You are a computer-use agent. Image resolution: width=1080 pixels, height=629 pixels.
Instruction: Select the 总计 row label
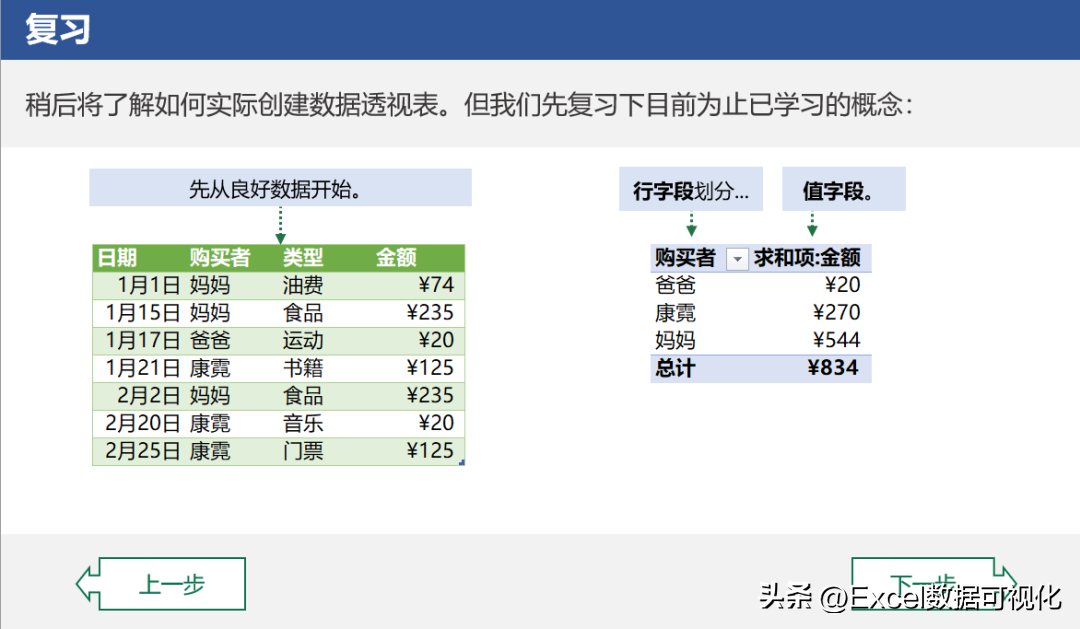coord(675,368)
